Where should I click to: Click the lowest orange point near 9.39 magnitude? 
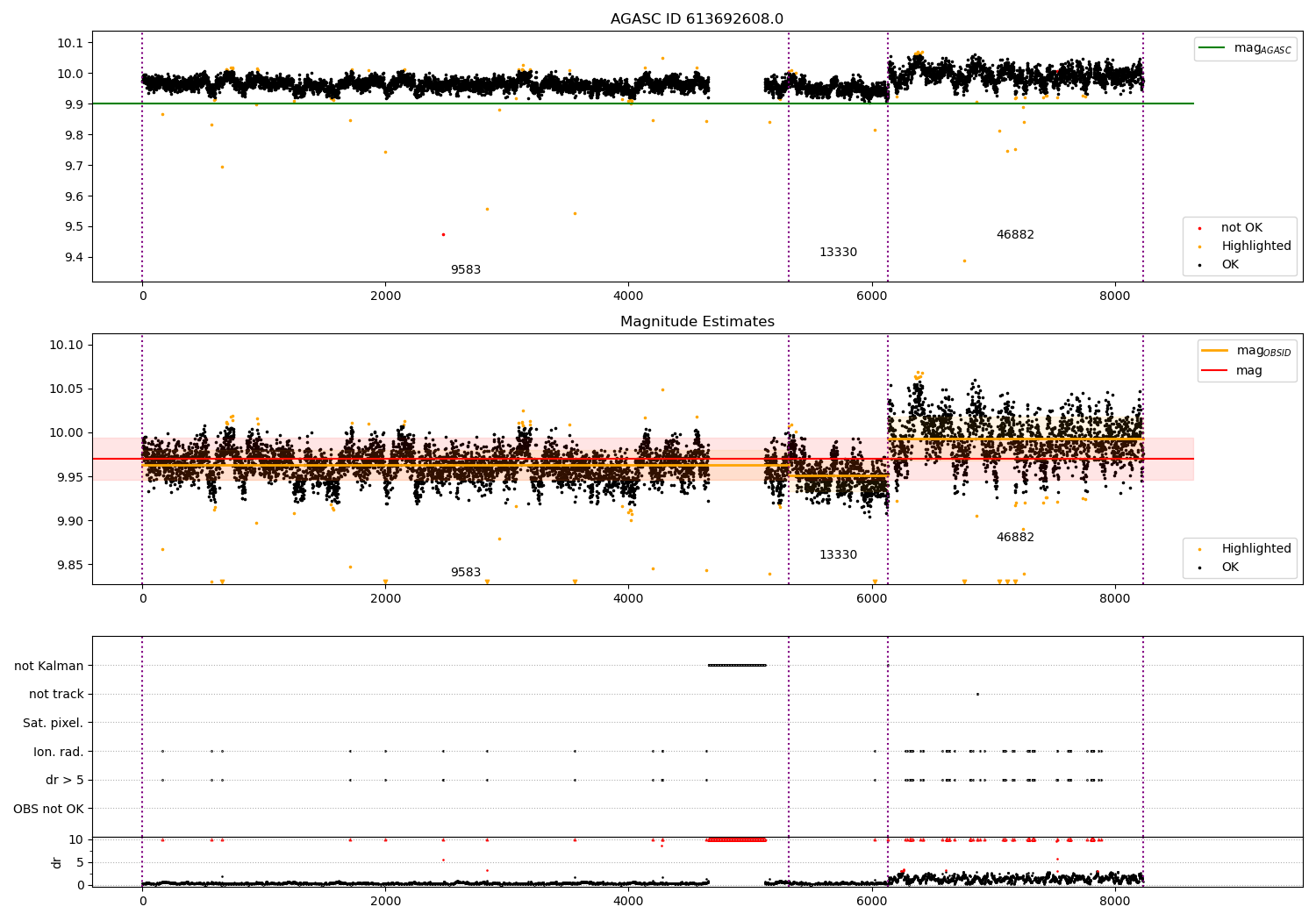[x=964, y=261]
